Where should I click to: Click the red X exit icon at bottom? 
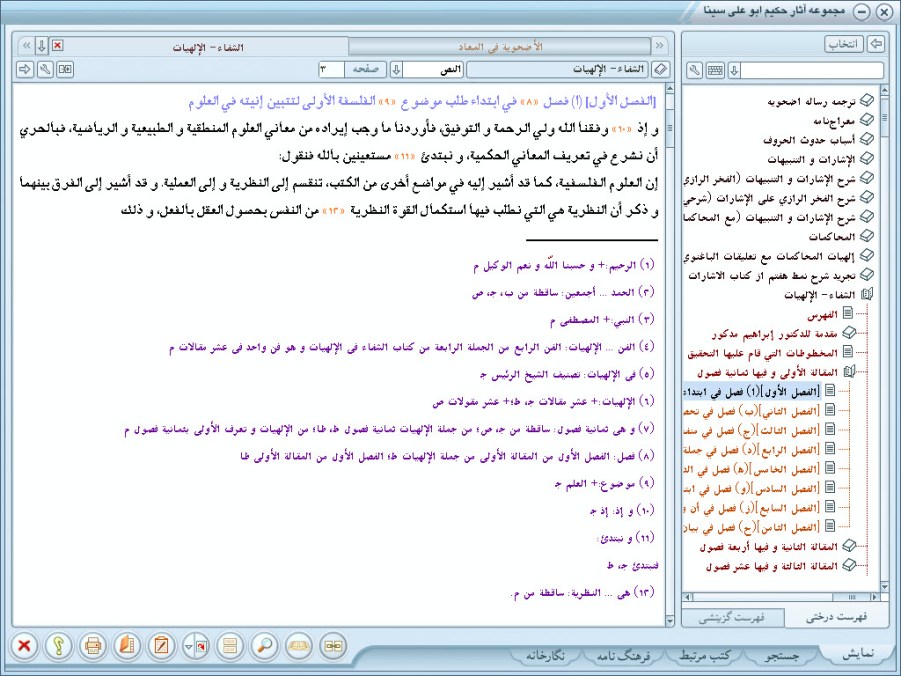click(x=24, y=645)
